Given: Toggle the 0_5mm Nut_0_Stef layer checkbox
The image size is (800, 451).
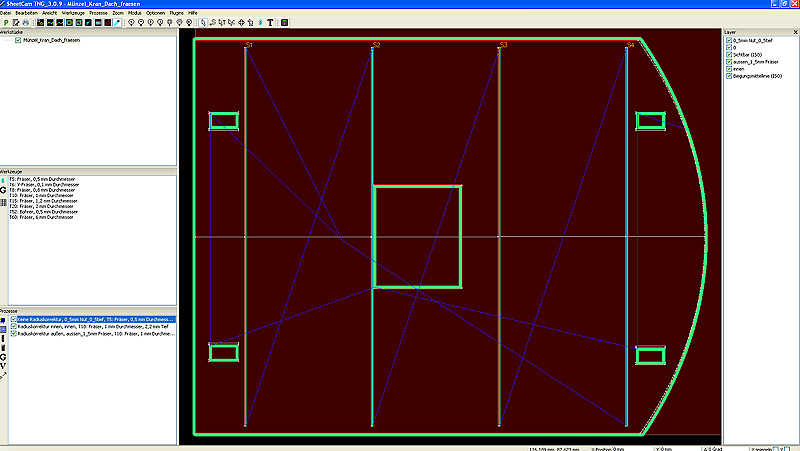Looking at the screenshot, I should pos(729,40).
